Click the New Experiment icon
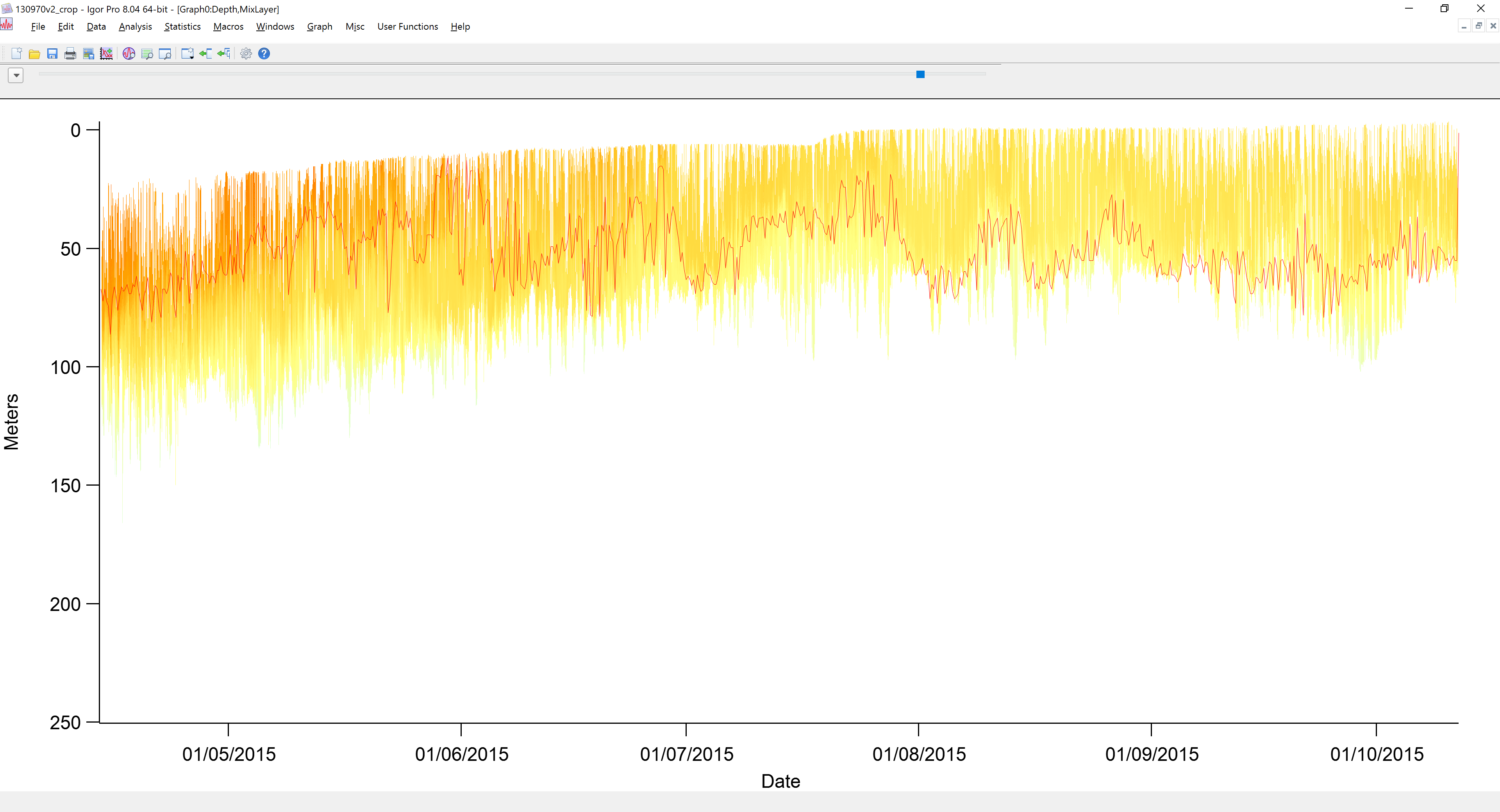Image resolution: width=1500 pixels, height=812 pixels. click(x=16, y=53)
